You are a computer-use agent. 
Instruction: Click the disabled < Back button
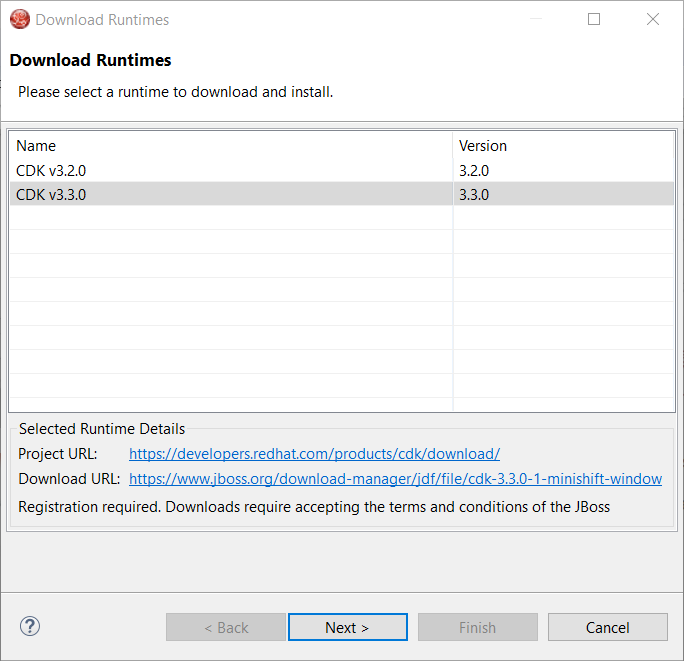point(226,627)
